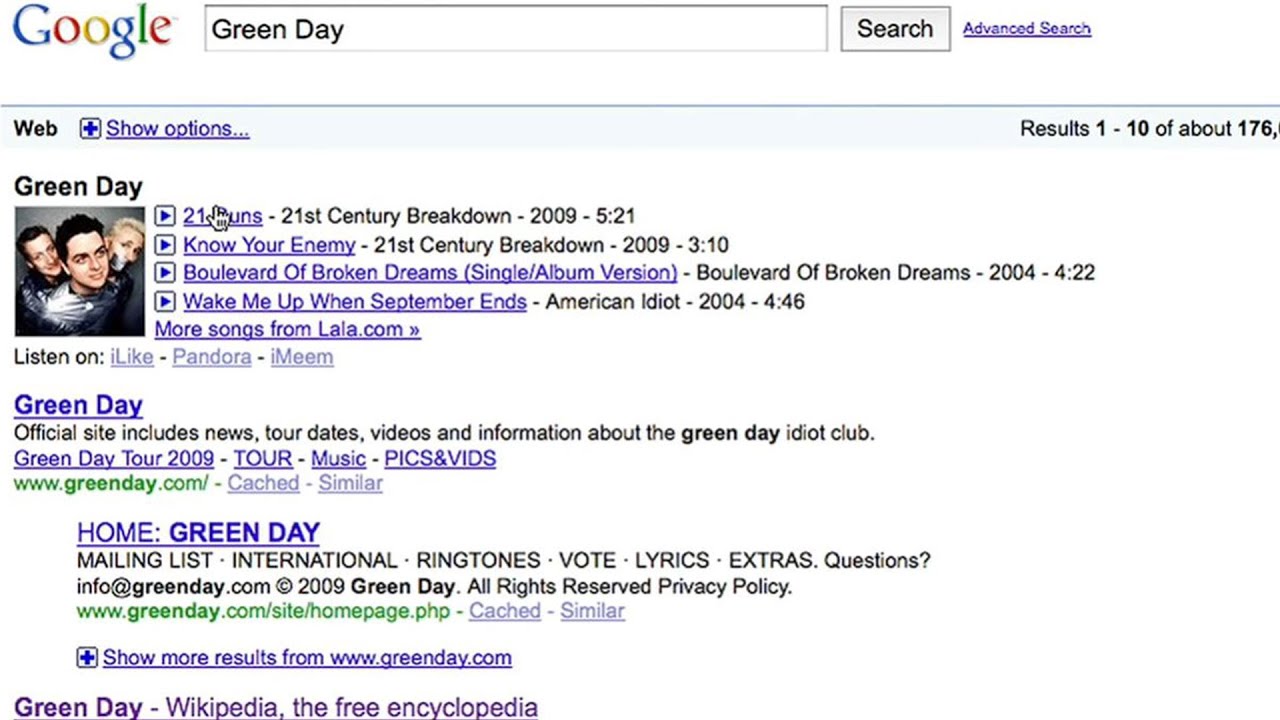Click the info@greenday.com © 2009 snippet line

click(434, 586)
